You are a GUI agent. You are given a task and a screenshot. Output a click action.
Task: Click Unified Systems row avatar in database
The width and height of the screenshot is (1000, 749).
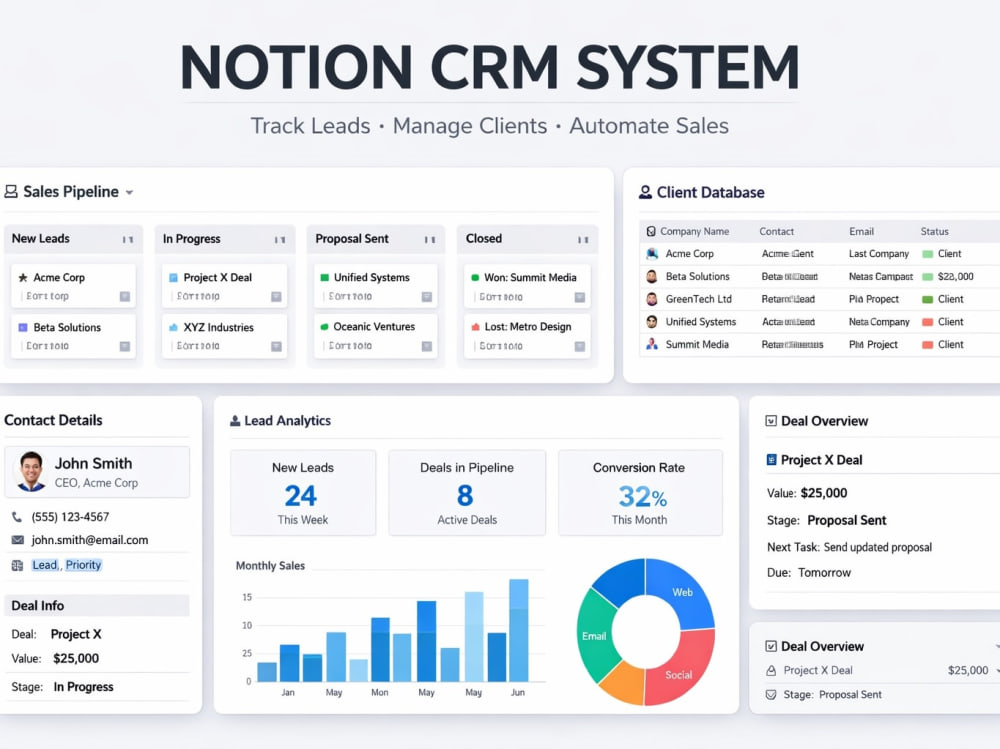[x=652, y=322]
